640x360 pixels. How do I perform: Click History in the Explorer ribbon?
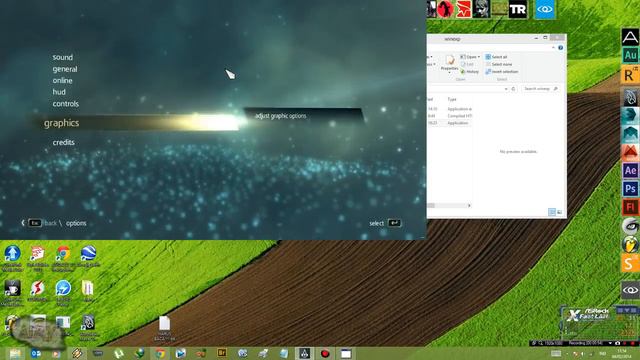470,71
